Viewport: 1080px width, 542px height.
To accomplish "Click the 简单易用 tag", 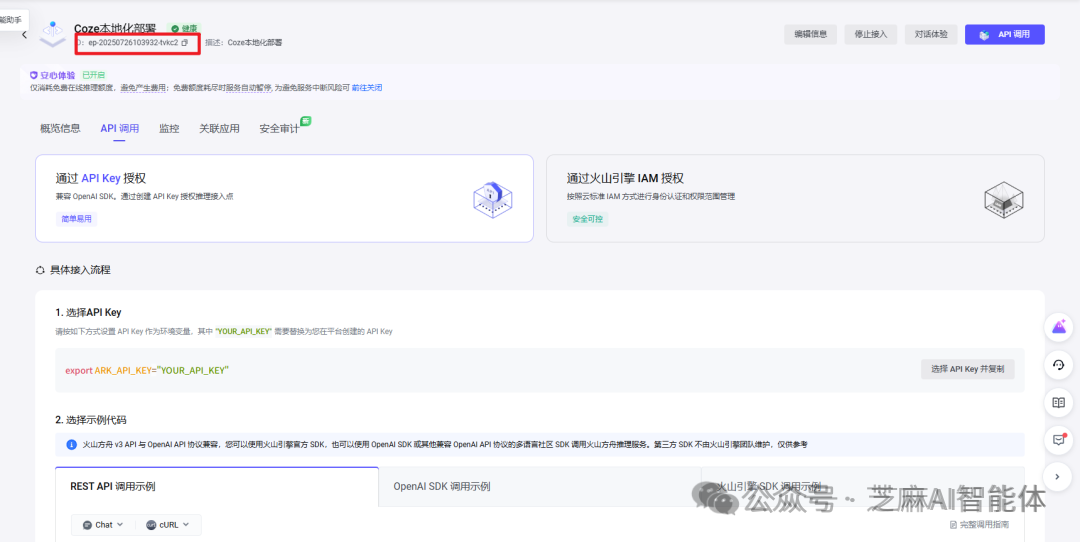I will pyautogui.click(x=76, y=219).
